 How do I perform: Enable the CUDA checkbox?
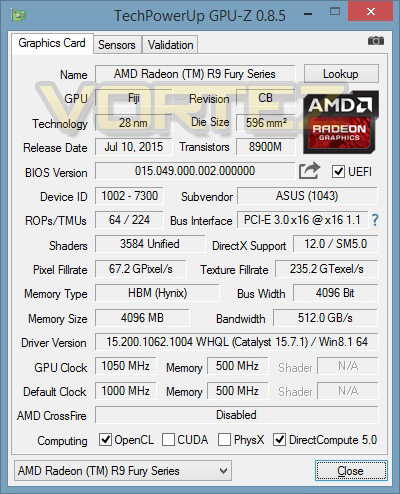click(168, 440)
